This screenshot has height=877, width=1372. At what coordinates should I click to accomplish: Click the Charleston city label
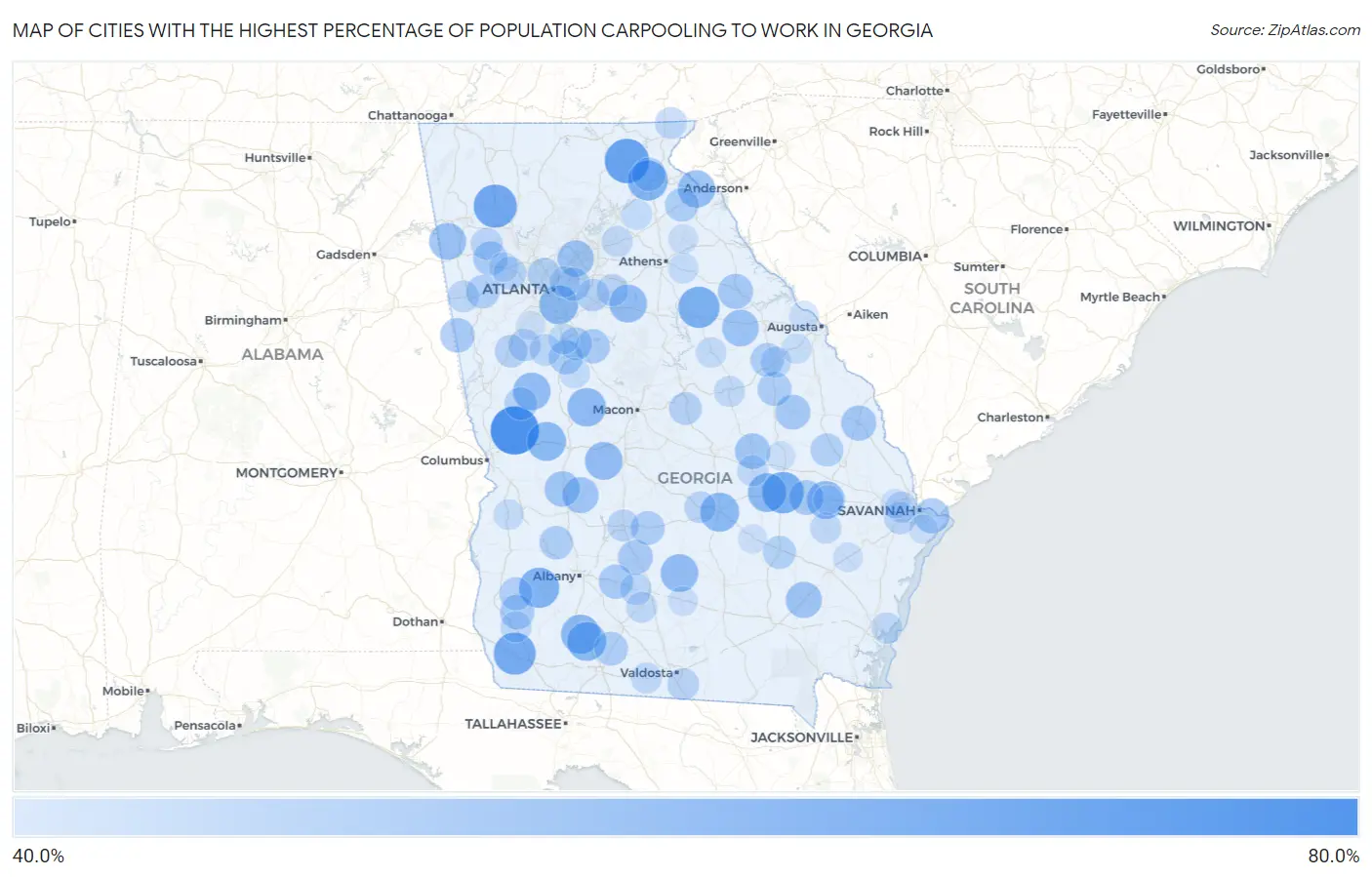click(x=1010, y=417)
